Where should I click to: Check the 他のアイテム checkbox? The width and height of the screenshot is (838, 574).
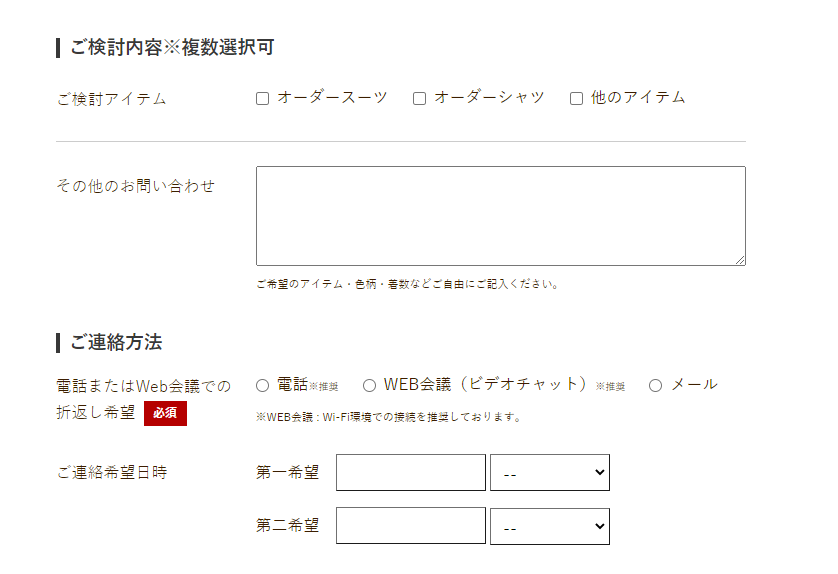[577, 99]
